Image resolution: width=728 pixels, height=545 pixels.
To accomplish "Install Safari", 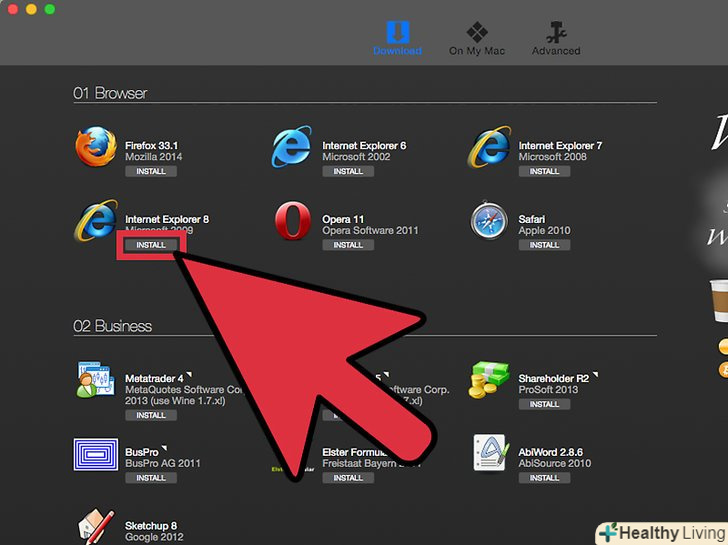I will [544, 245].
